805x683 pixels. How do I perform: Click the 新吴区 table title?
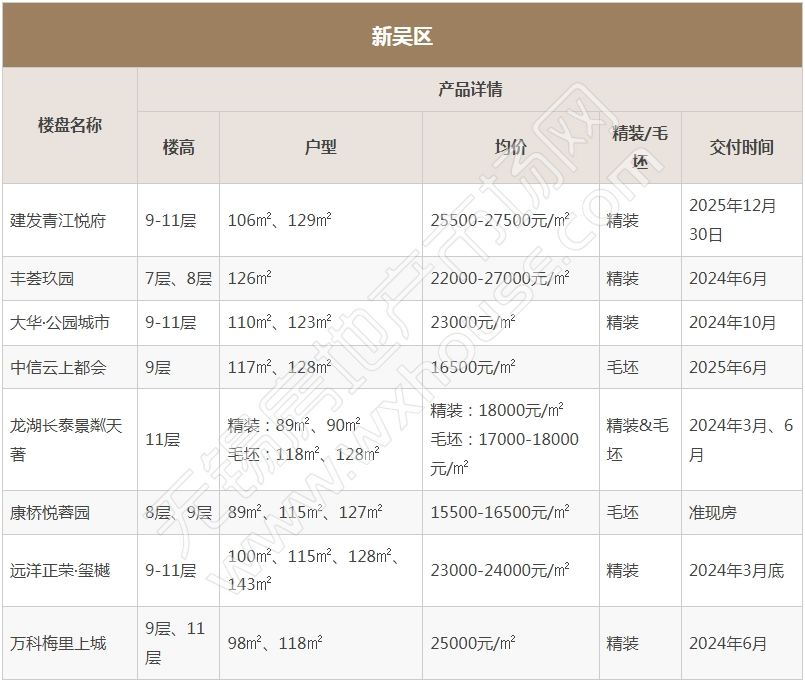click(x=402, y=36)
